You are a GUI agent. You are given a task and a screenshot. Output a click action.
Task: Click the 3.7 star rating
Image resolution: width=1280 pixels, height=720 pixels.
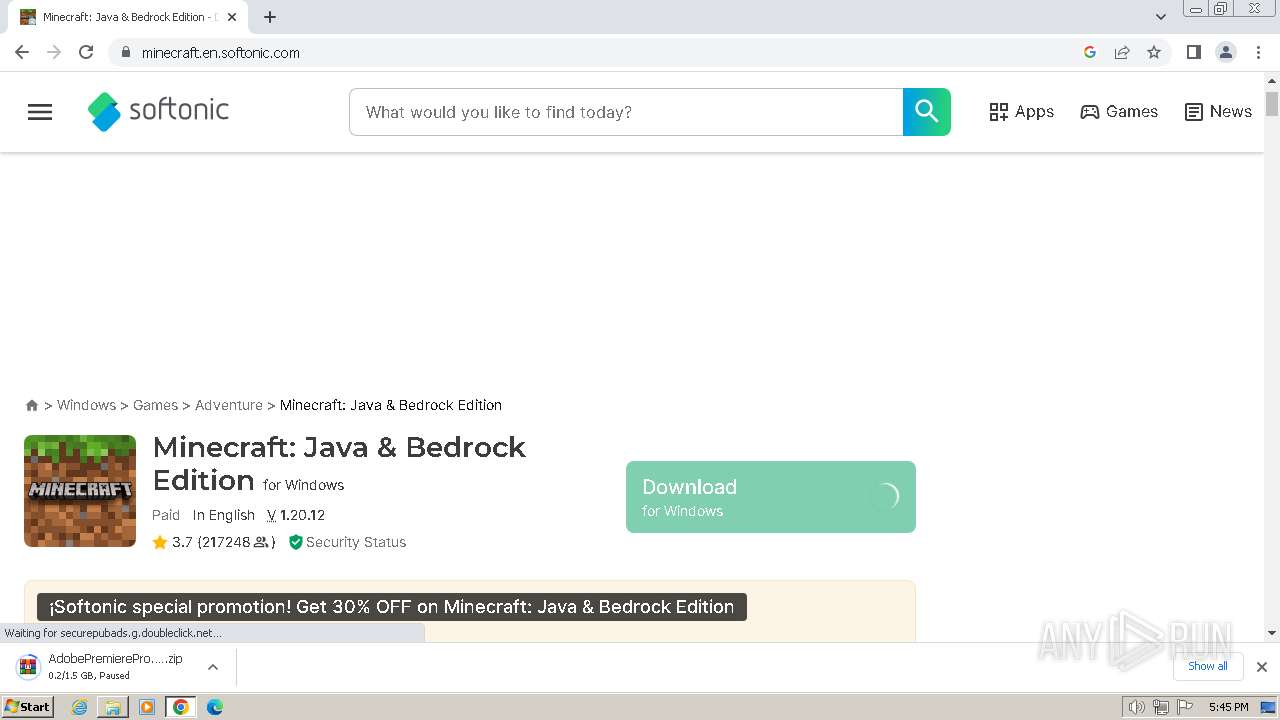213,542
